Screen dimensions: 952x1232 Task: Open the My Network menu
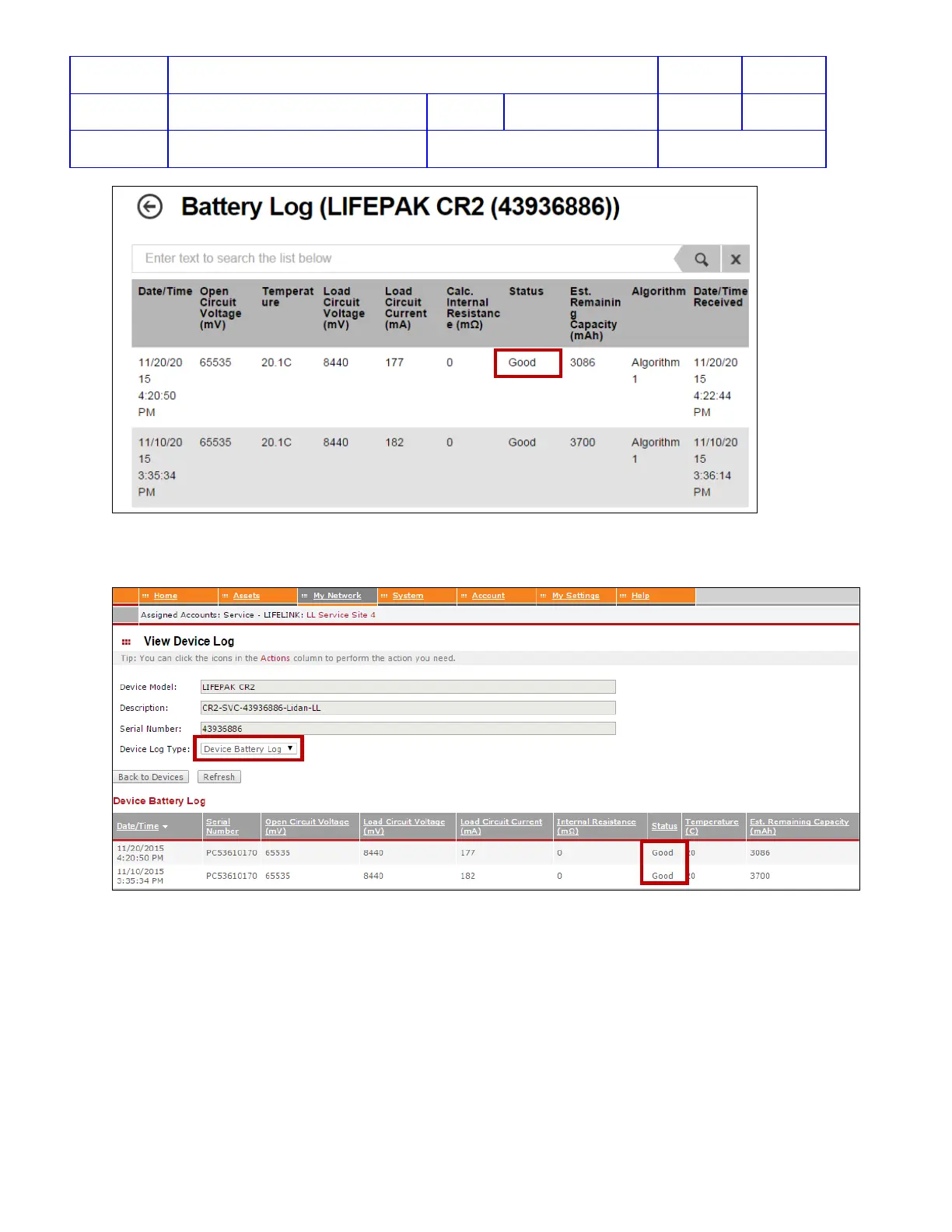(x=337, y=596)
